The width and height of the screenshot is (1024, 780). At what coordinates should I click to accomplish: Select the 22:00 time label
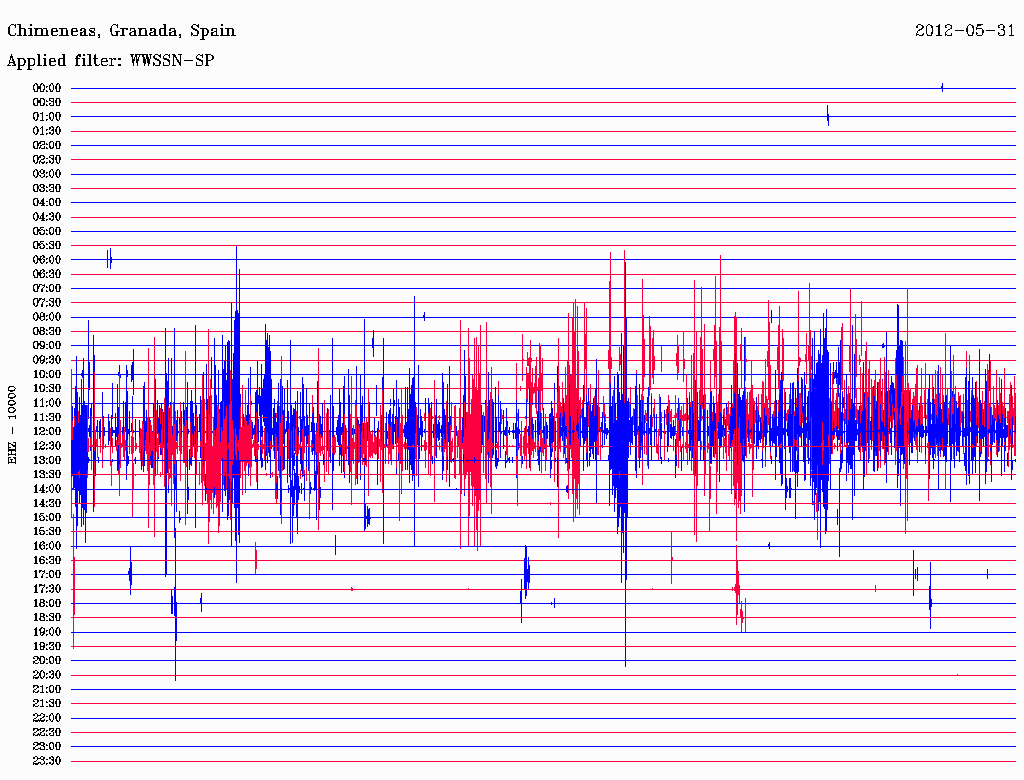(46, 718)
